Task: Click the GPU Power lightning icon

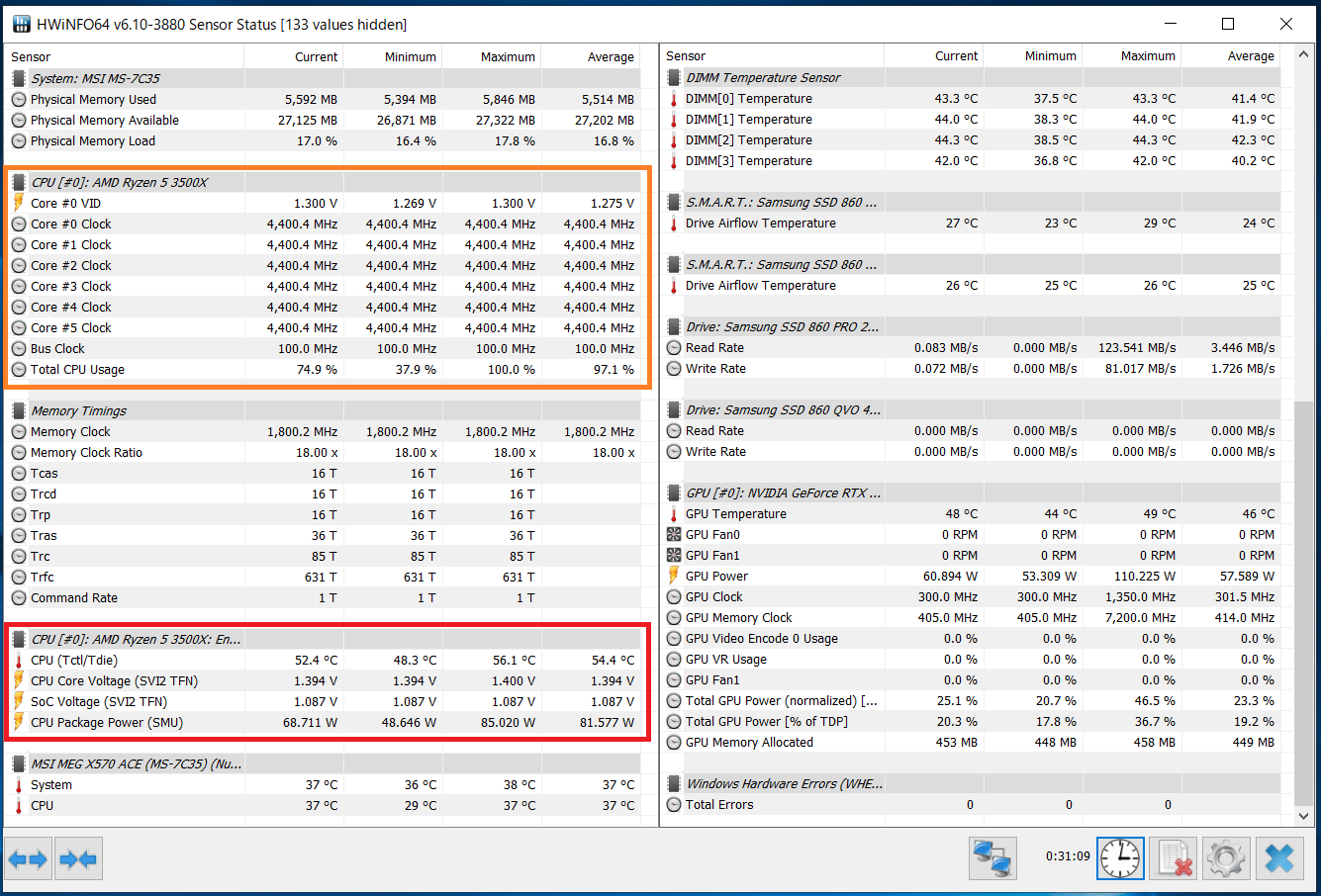Action: (x=674, y=576)
